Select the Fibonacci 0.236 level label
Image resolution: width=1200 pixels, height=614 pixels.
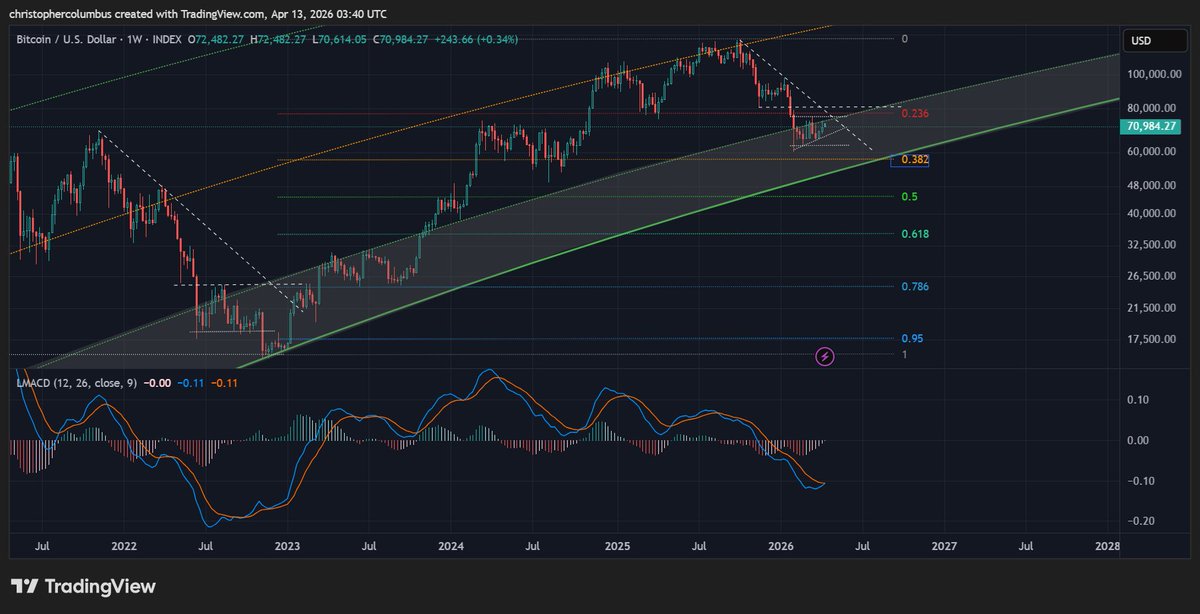(916, 114)
